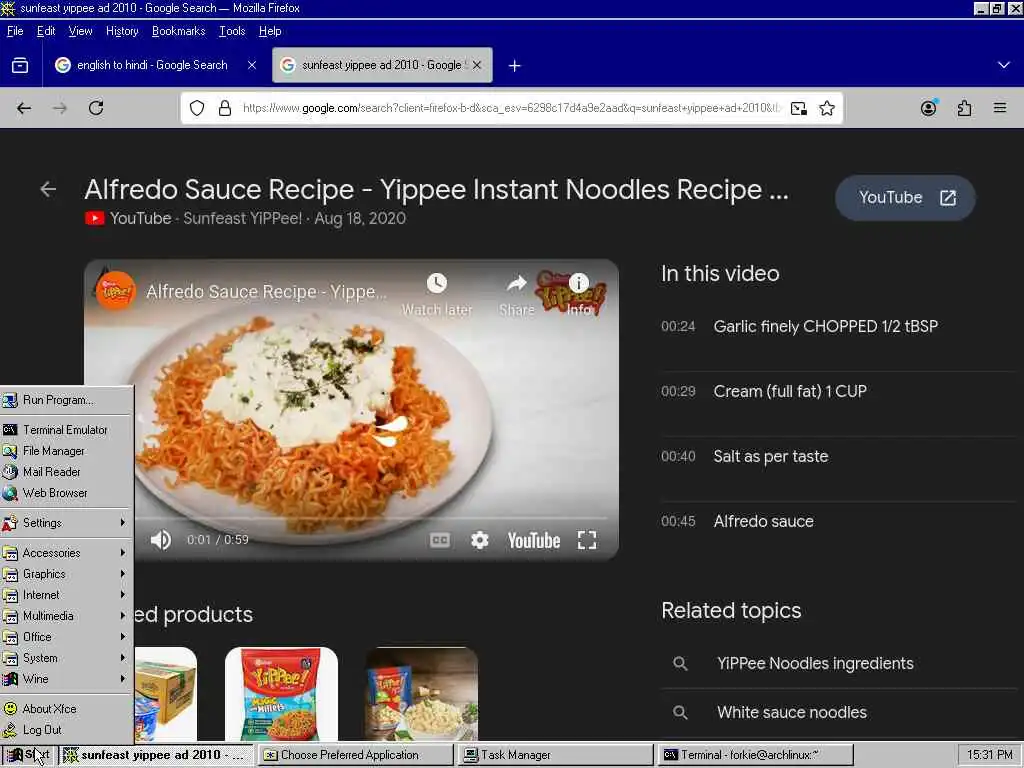Open the Edit menu
Screen dimensions: 1024x768
pyautogui.click(x=46, y=31)
